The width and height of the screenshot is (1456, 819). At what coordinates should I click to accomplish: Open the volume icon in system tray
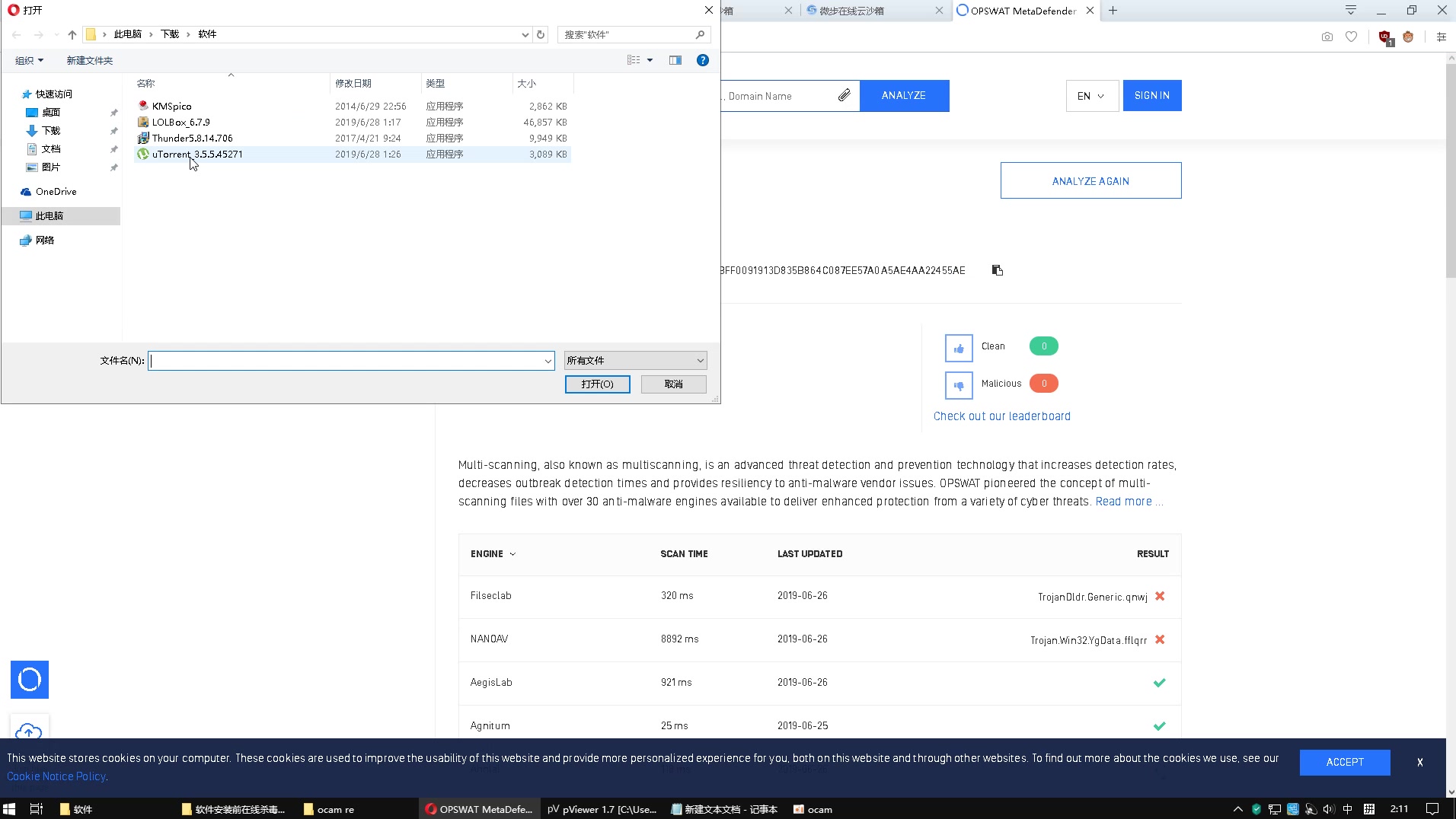tap(1329, 809)
